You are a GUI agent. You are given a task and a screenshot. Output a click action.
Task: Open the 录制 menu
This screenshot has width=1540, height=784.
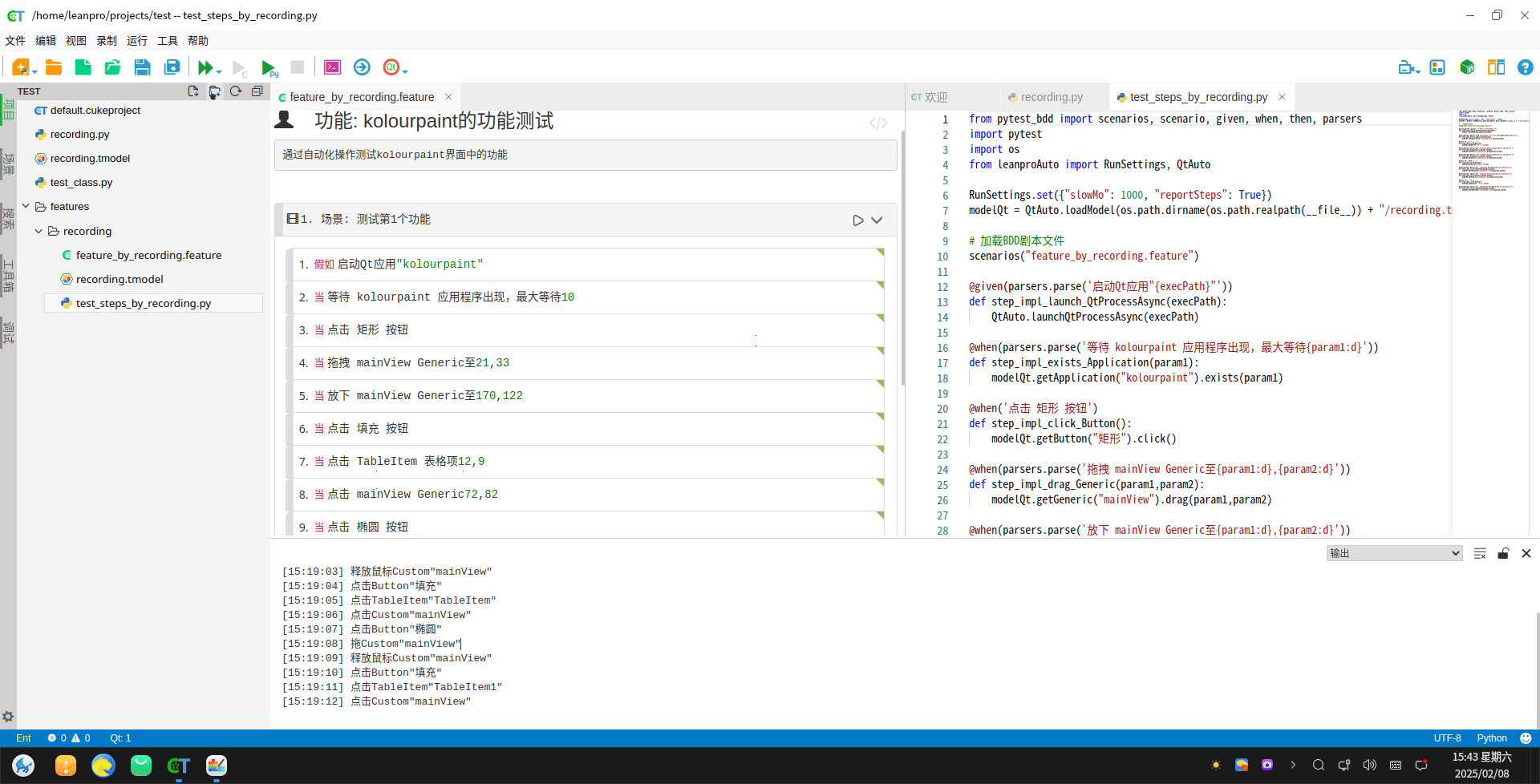[107, 41]
